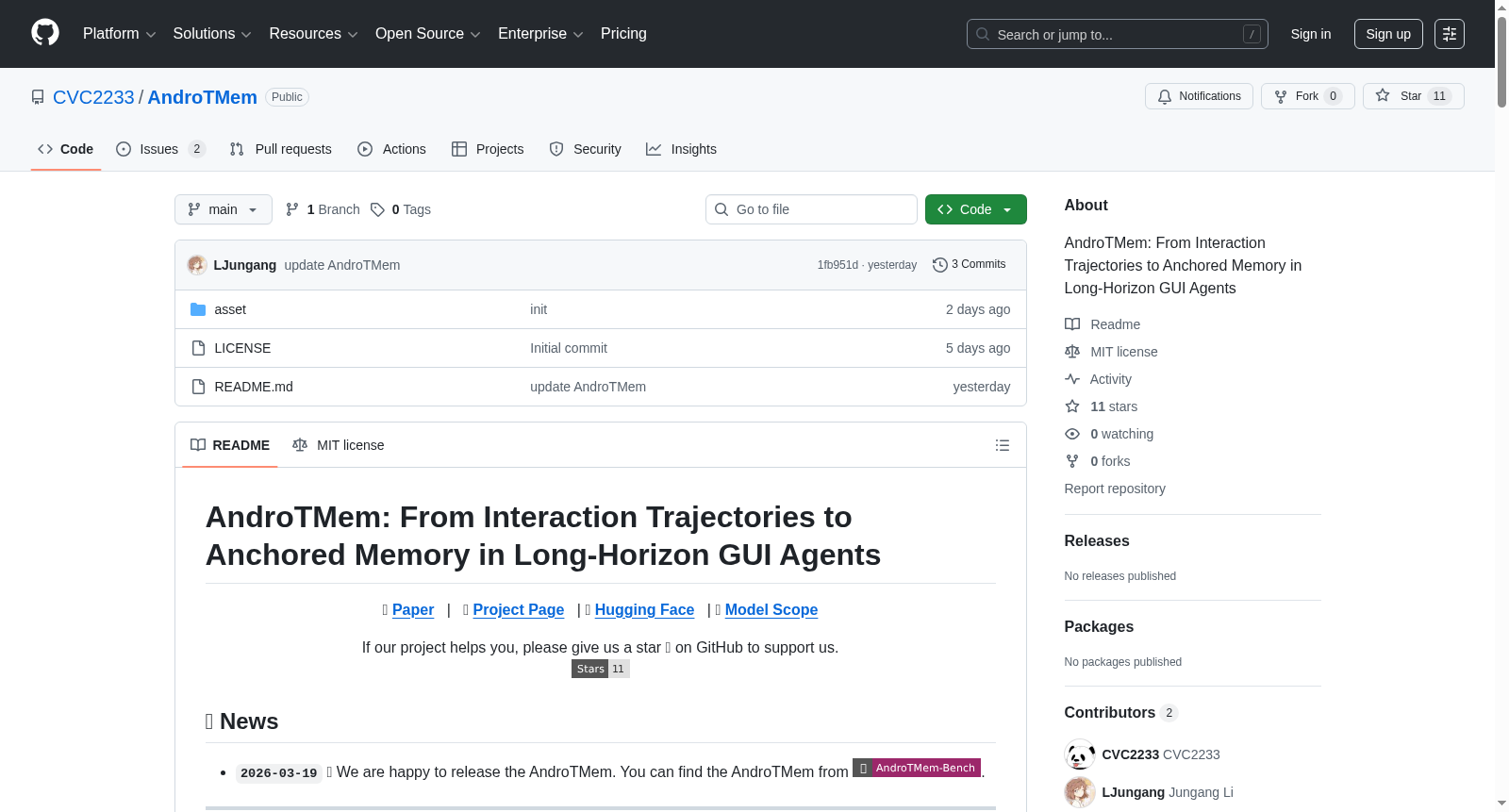Expand the Resources menu
Image resolution: width=1509 pixels, height=812 pixels.
(x=313, y=34)
